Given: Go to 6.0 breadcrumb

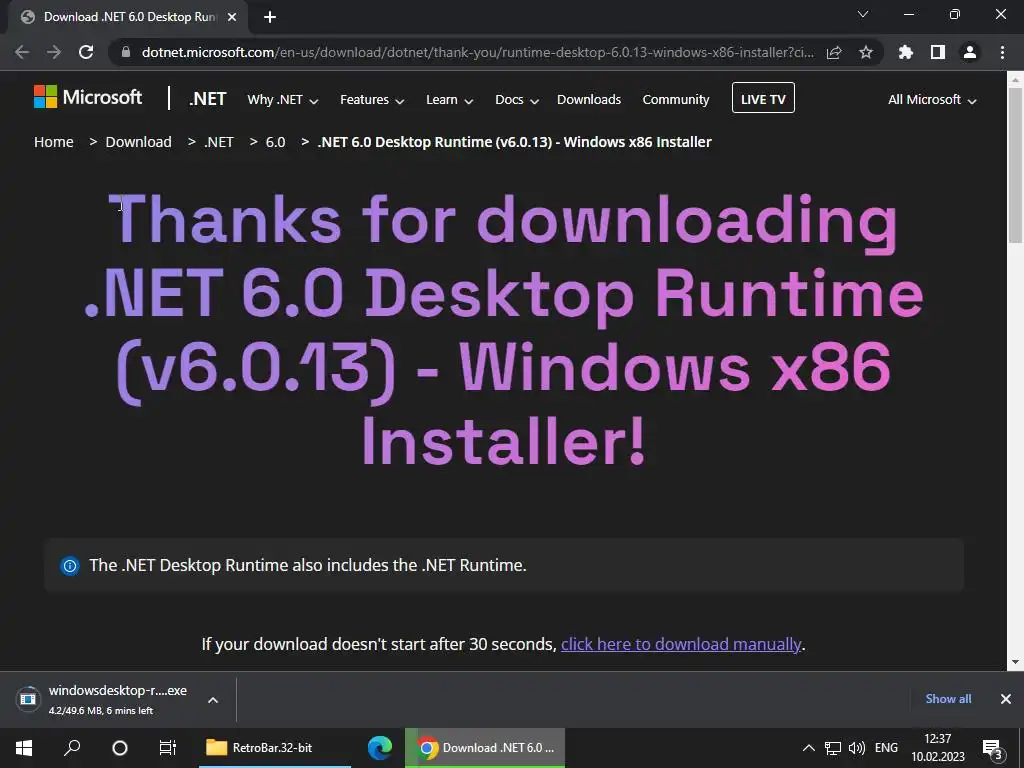Looking at the screenshot, I should tap(276, 142).
